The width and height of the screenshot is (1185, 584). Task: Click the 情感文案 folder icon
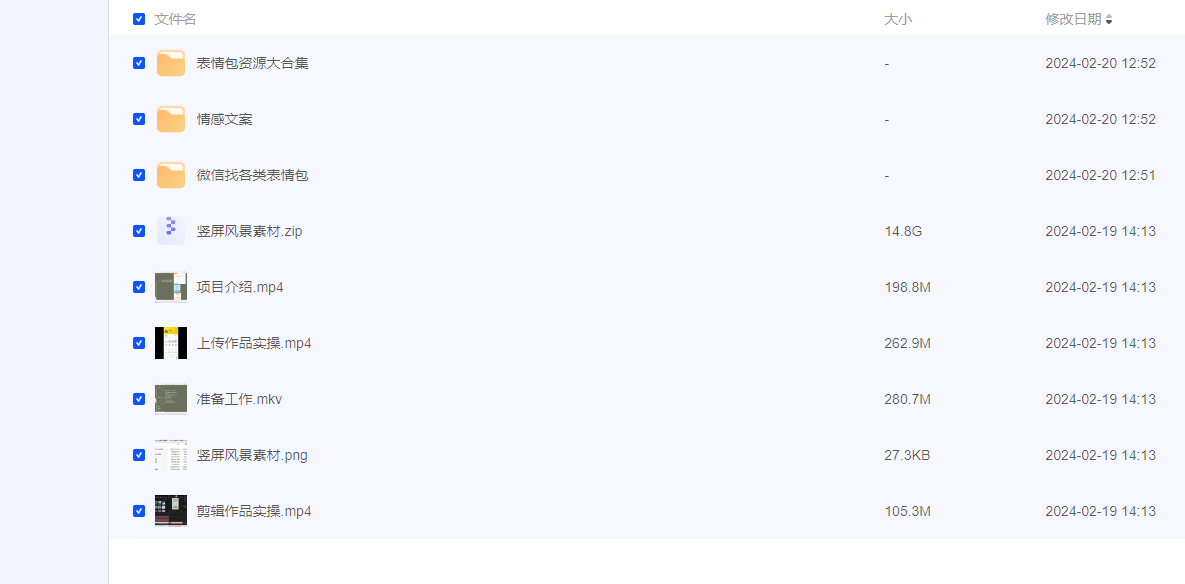pos(171,119)
